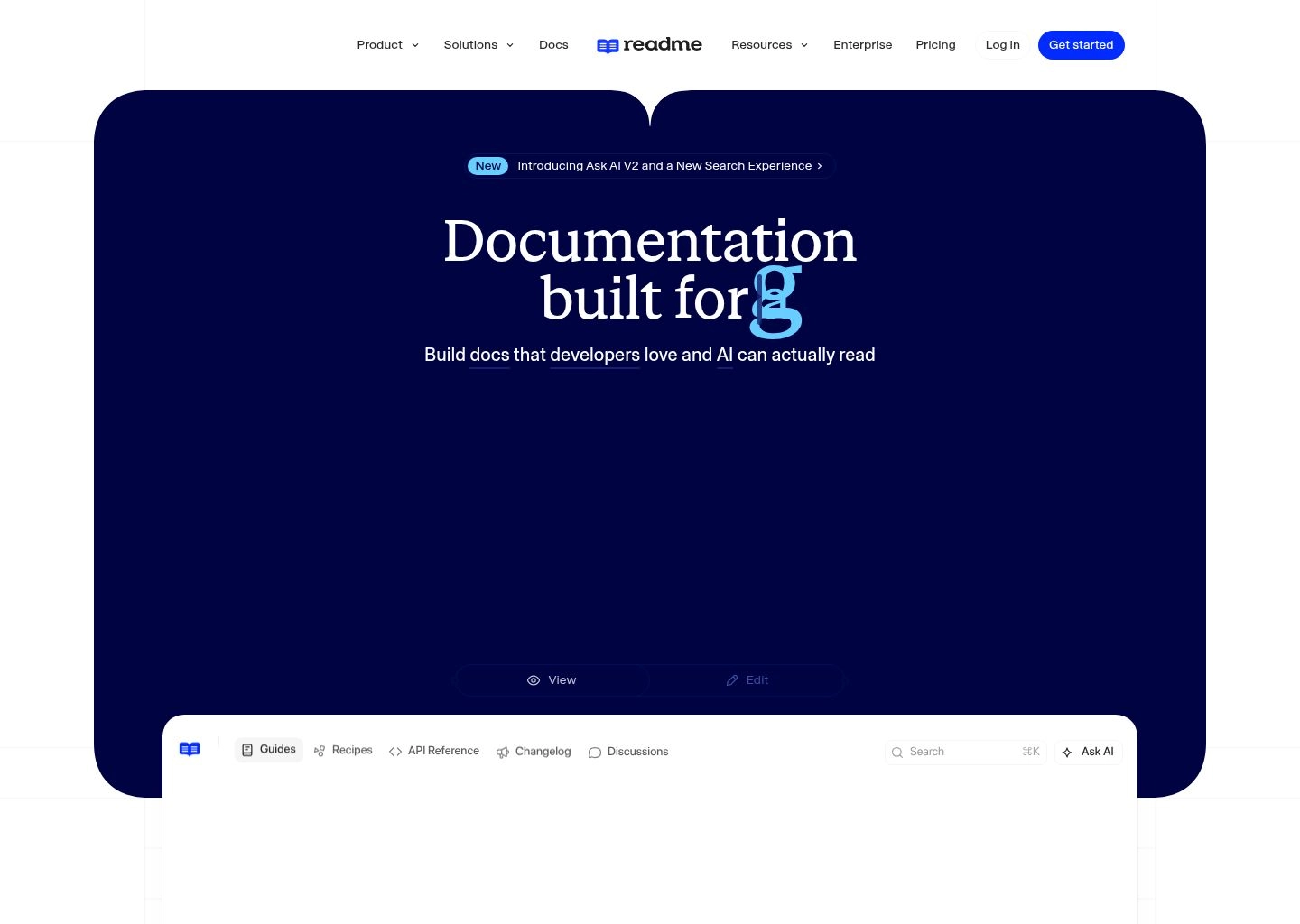Focus the Search input field

coord(965,752)
